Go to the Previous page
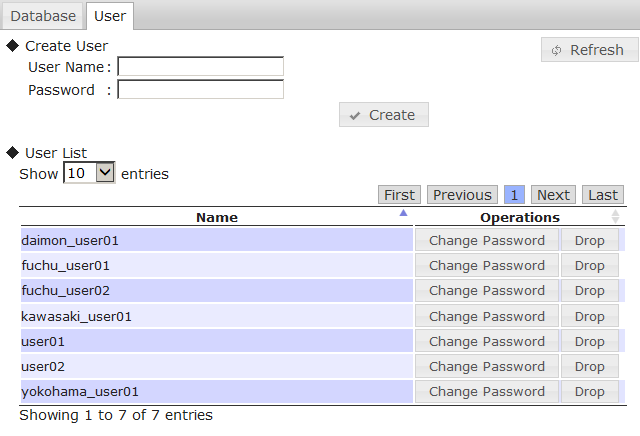640x436 pixels. point(462,195)
